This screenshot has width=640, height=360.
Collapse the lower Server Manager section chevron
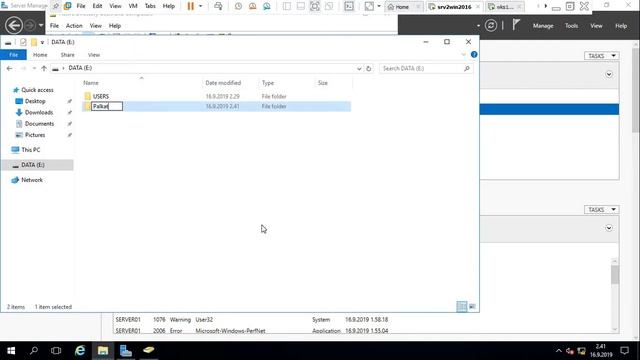click(609, 228)
